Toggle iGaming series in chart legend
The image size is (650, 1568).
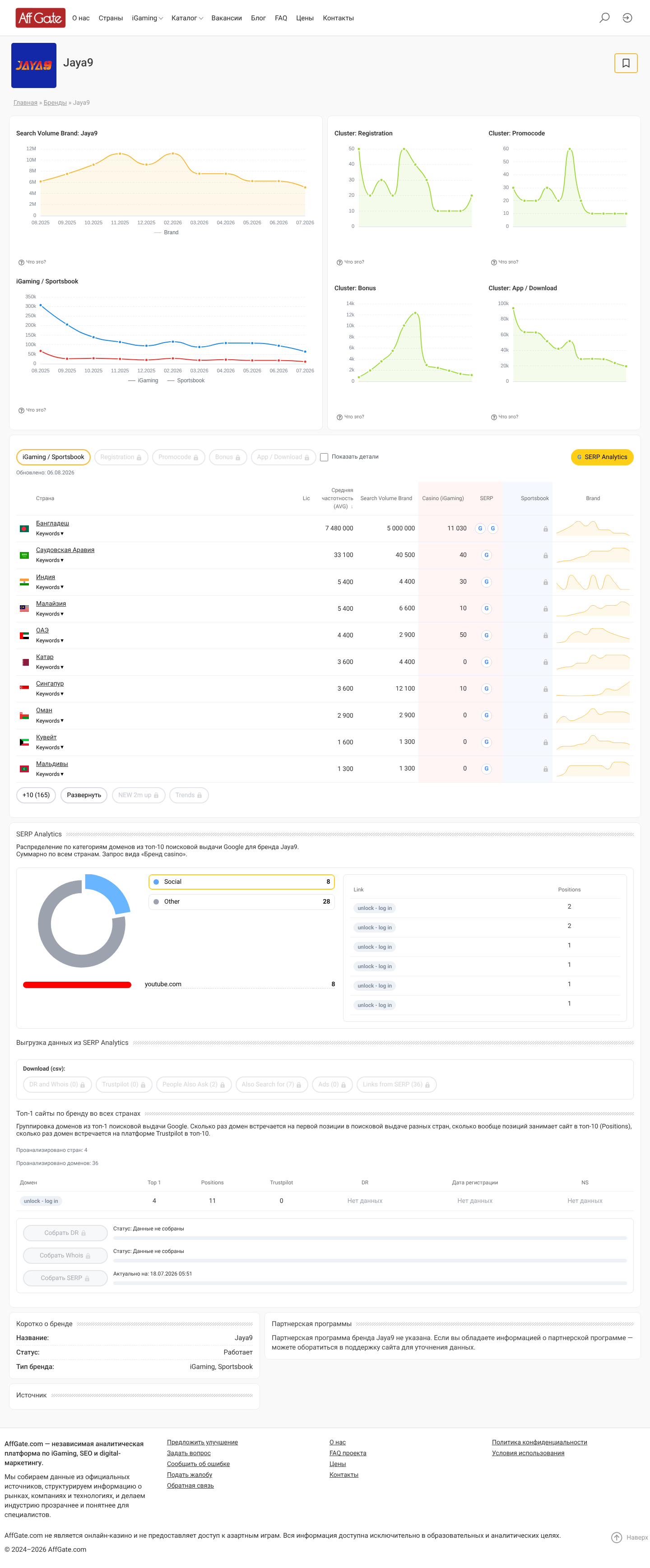143,380
